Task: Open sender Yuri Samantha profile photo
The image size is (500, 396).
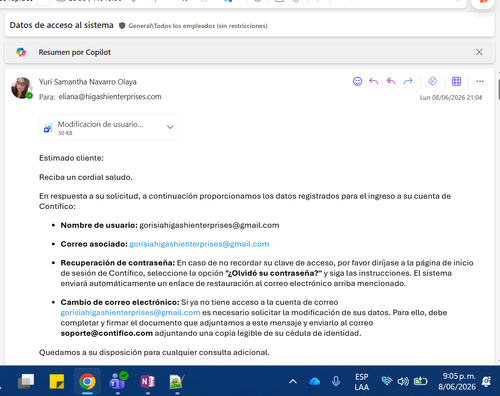Action: click(22, 88)
